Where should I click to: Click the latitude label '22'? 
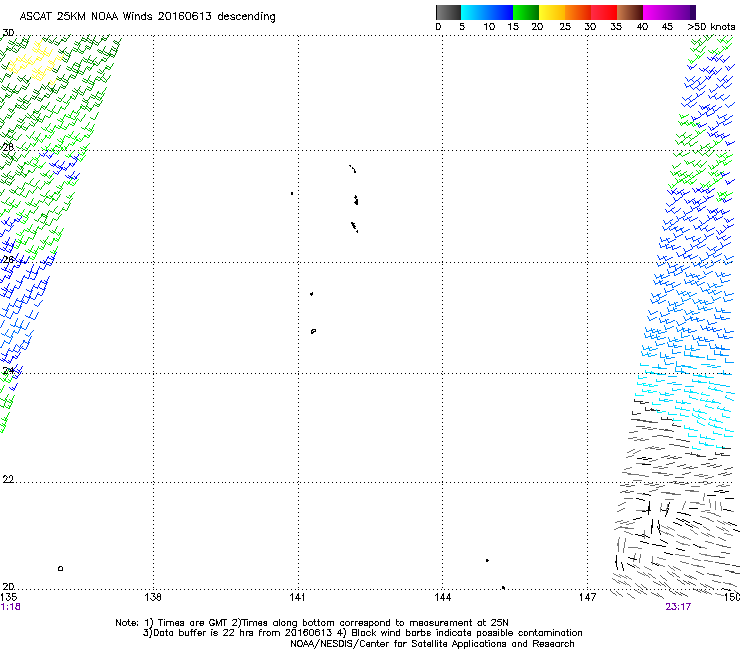tap(8, 479)
